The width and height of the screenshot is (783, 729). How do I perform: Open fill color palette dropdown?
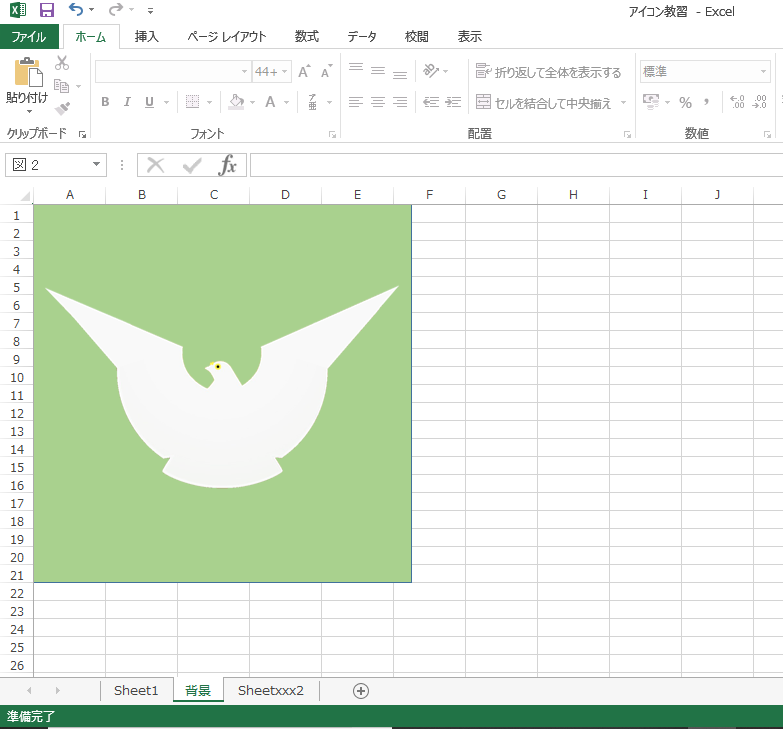tap(253, 102)
